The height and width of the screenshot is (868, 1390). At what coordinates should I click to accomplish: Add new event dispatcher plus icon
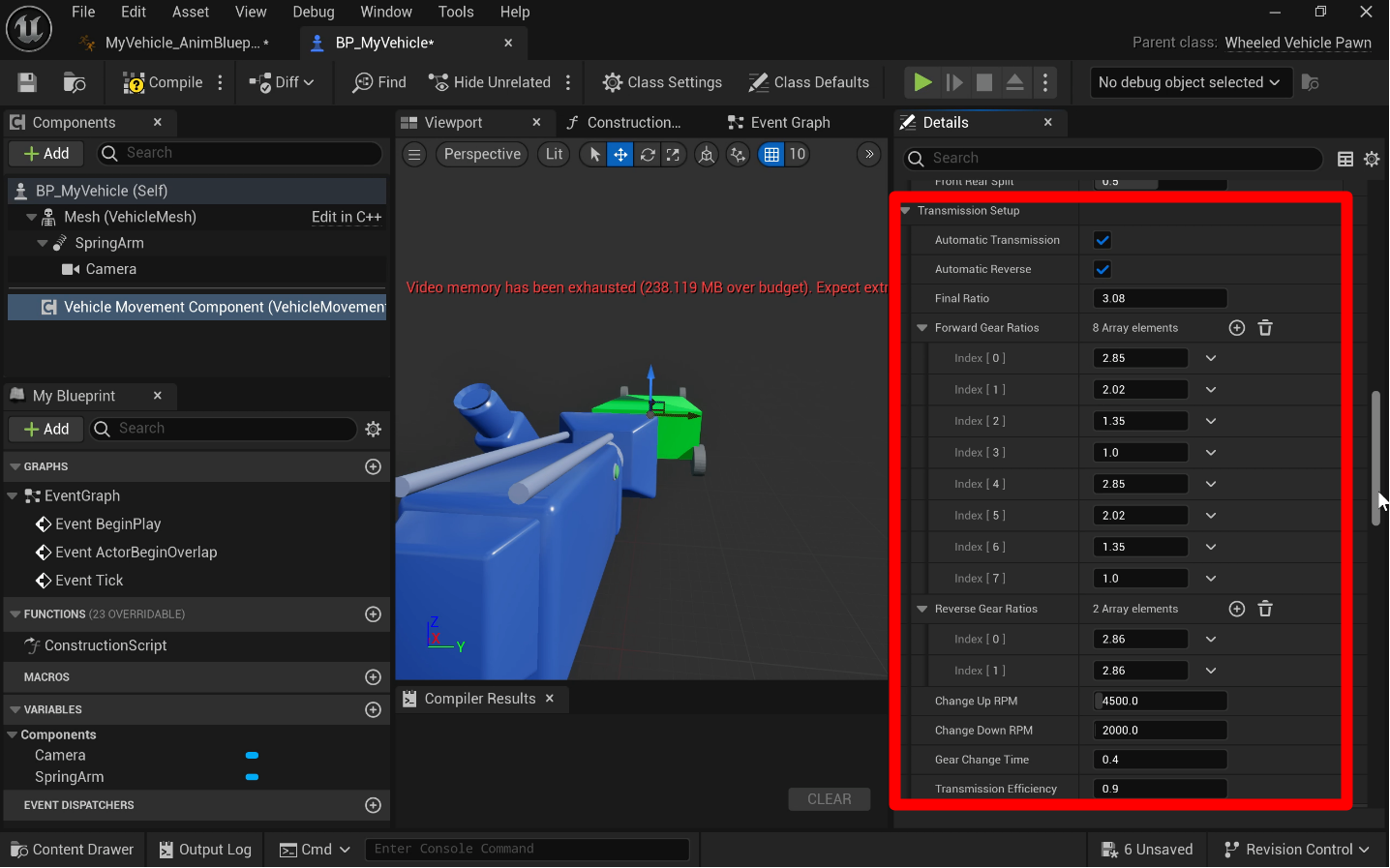click(373, 805)
